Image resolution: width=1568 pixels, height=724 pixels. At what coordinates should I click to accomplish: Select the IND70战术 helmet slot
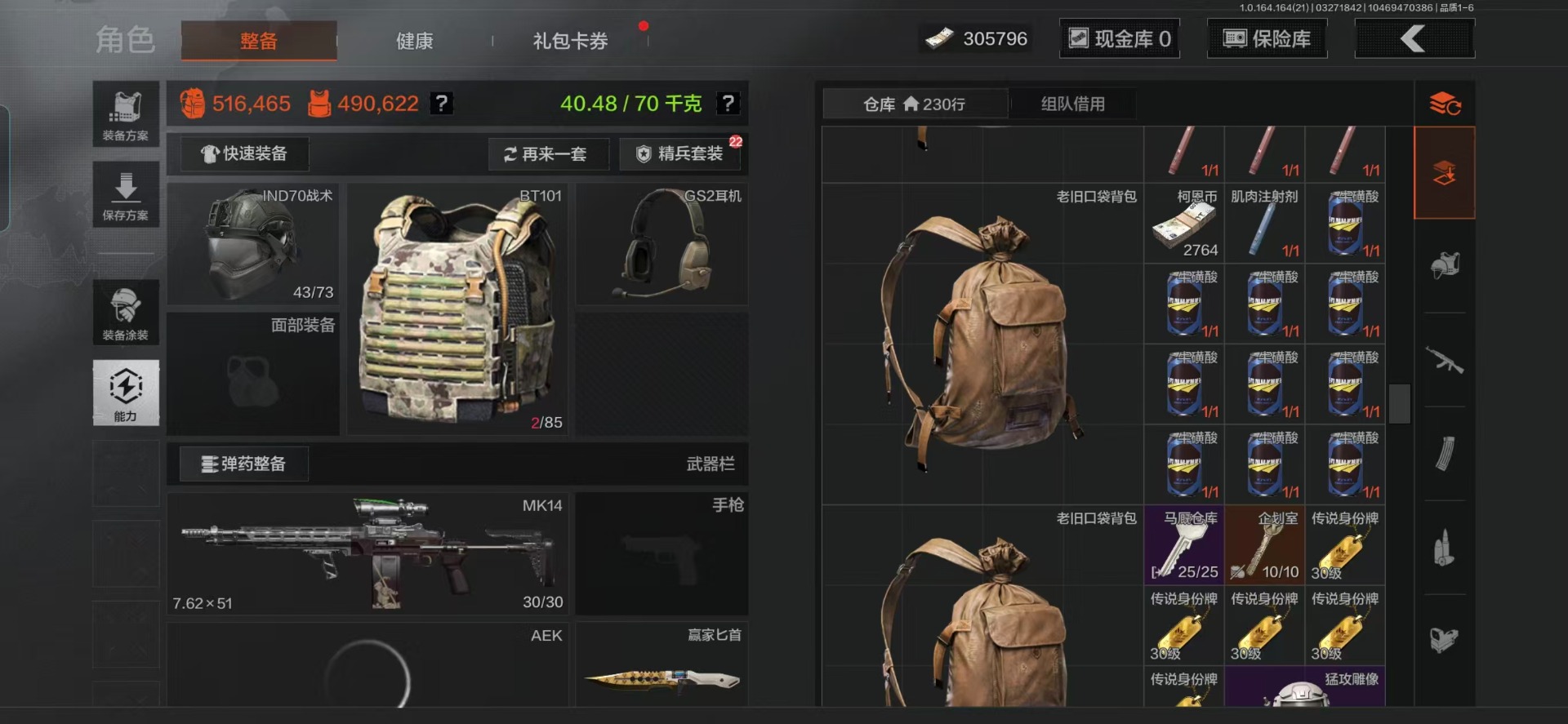[253, 244]
